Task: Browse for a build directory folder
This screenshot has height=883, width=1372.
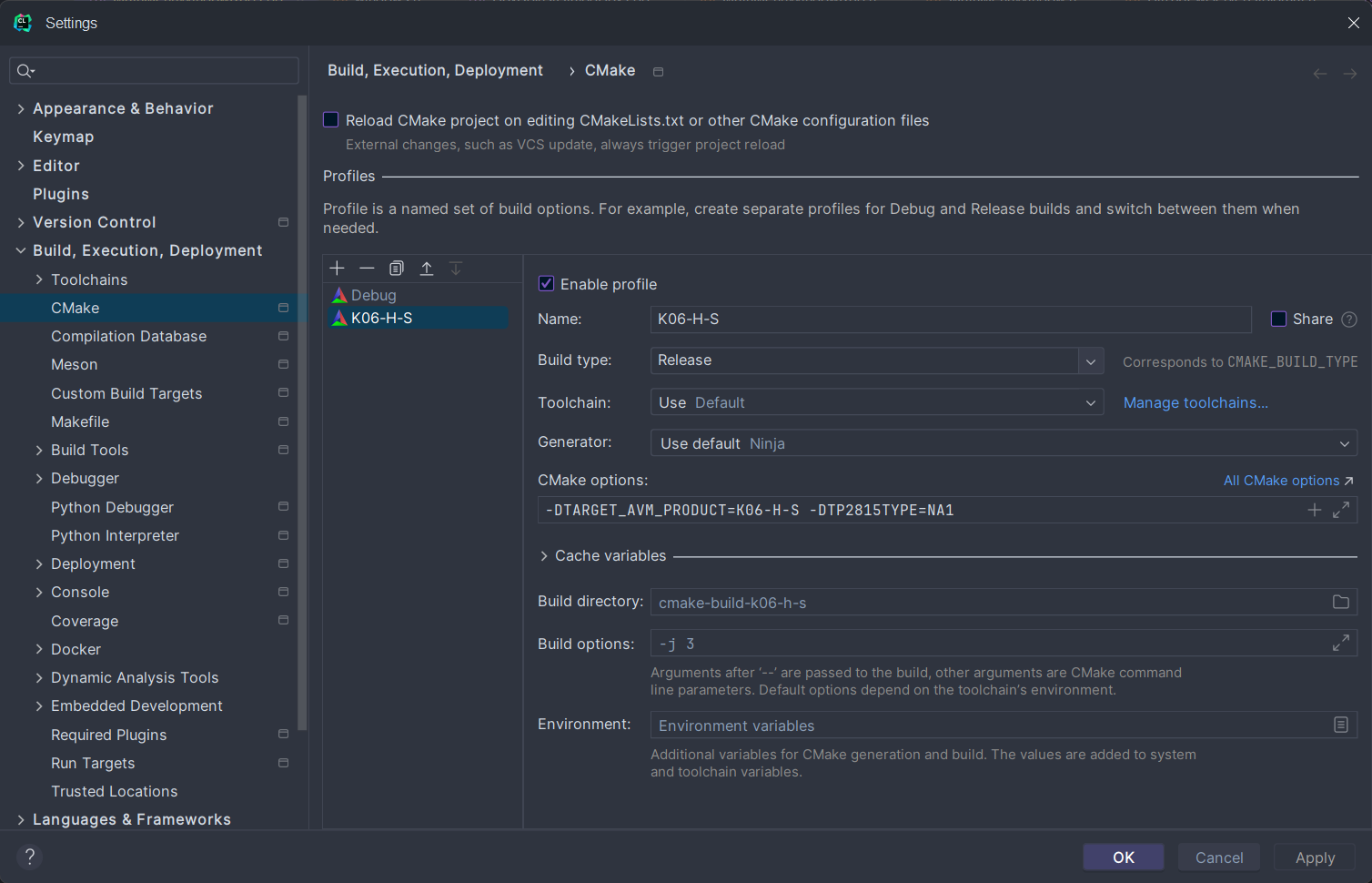Action: coord(1340,602)
